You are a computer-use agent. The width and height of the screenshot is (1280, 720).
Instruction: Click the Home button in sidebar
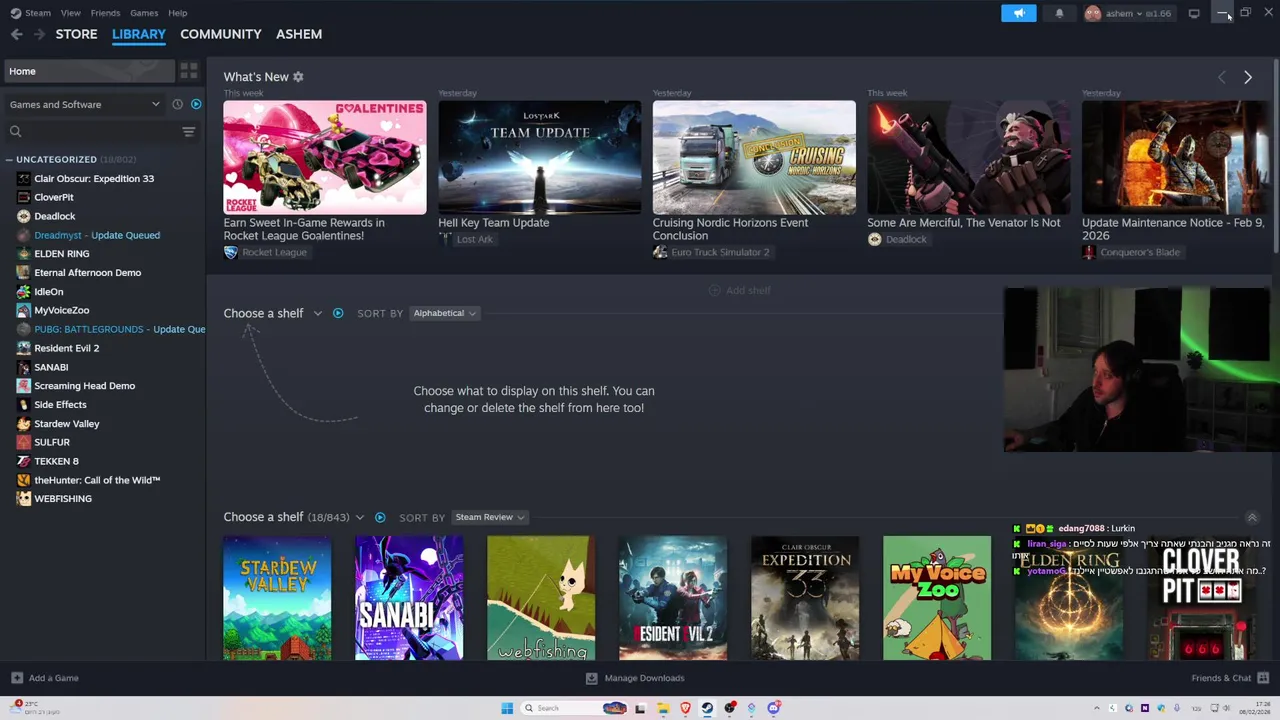click(x=88, y=71)
